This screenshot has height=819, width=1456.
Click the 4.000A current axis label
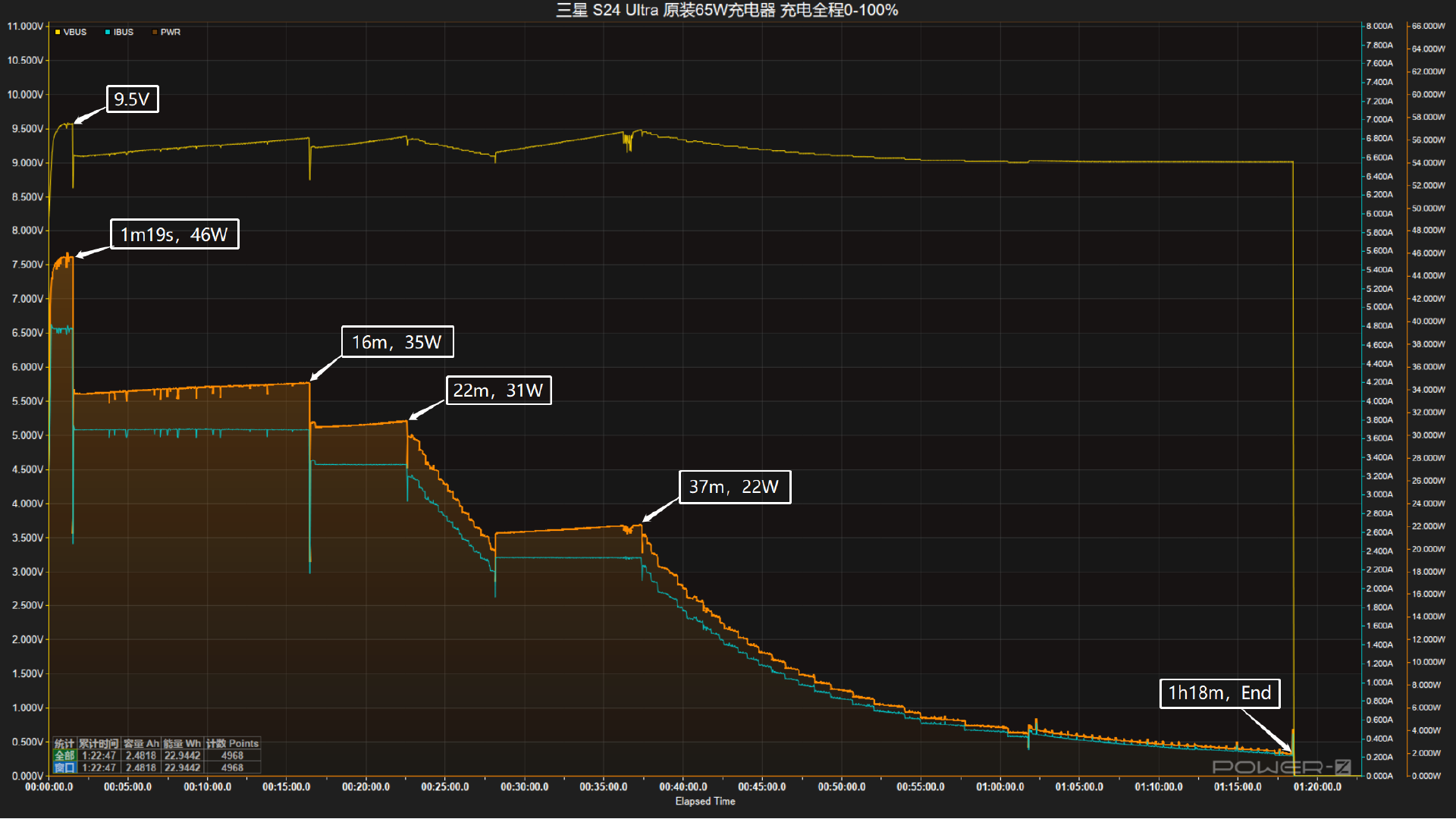pos(1379,401)
